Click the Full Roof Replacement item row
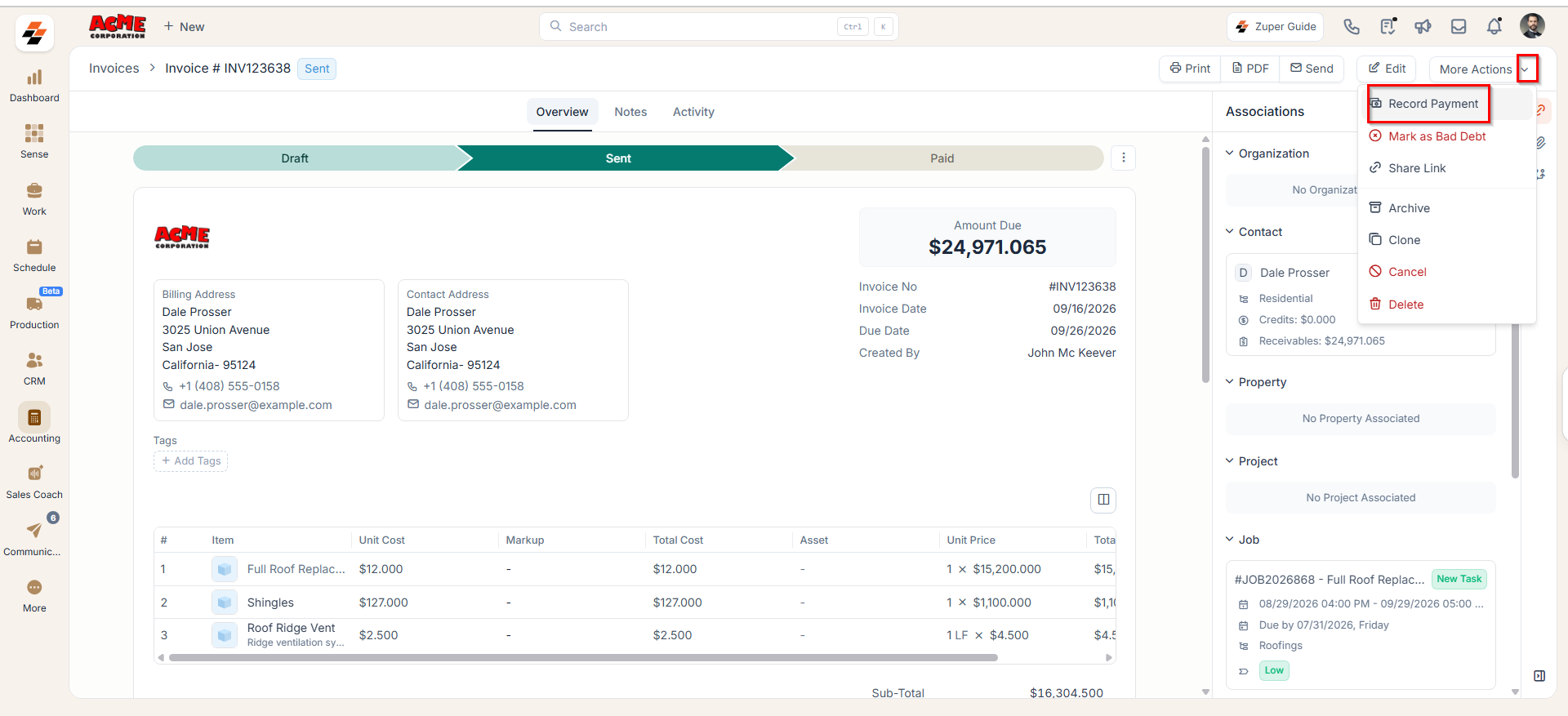The image size is (1568, 716). coord(635,569)
